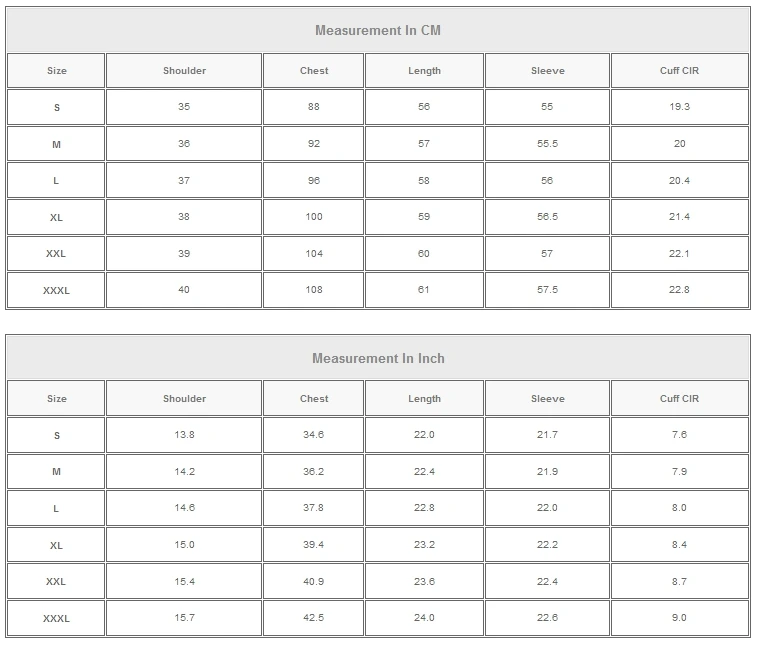
Task: Click the shoulder value 15.4 for size XXL
Action: pyautogui.click(x=184, y=581)
